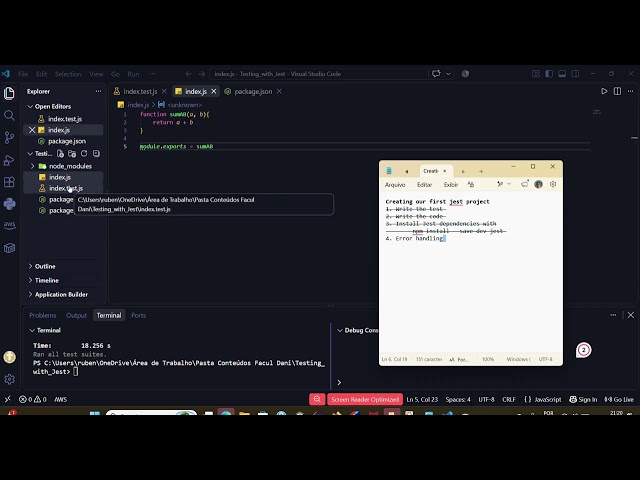640x480 pixels.
Task: Expand the Timeline section
Action: 47,280
